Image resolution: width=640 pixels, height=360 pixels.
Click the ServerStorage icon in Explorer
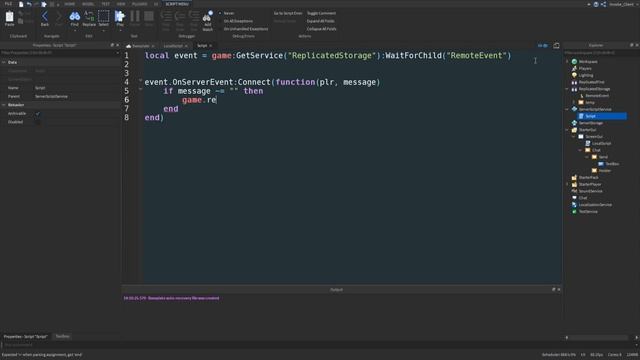coord(574,123)
